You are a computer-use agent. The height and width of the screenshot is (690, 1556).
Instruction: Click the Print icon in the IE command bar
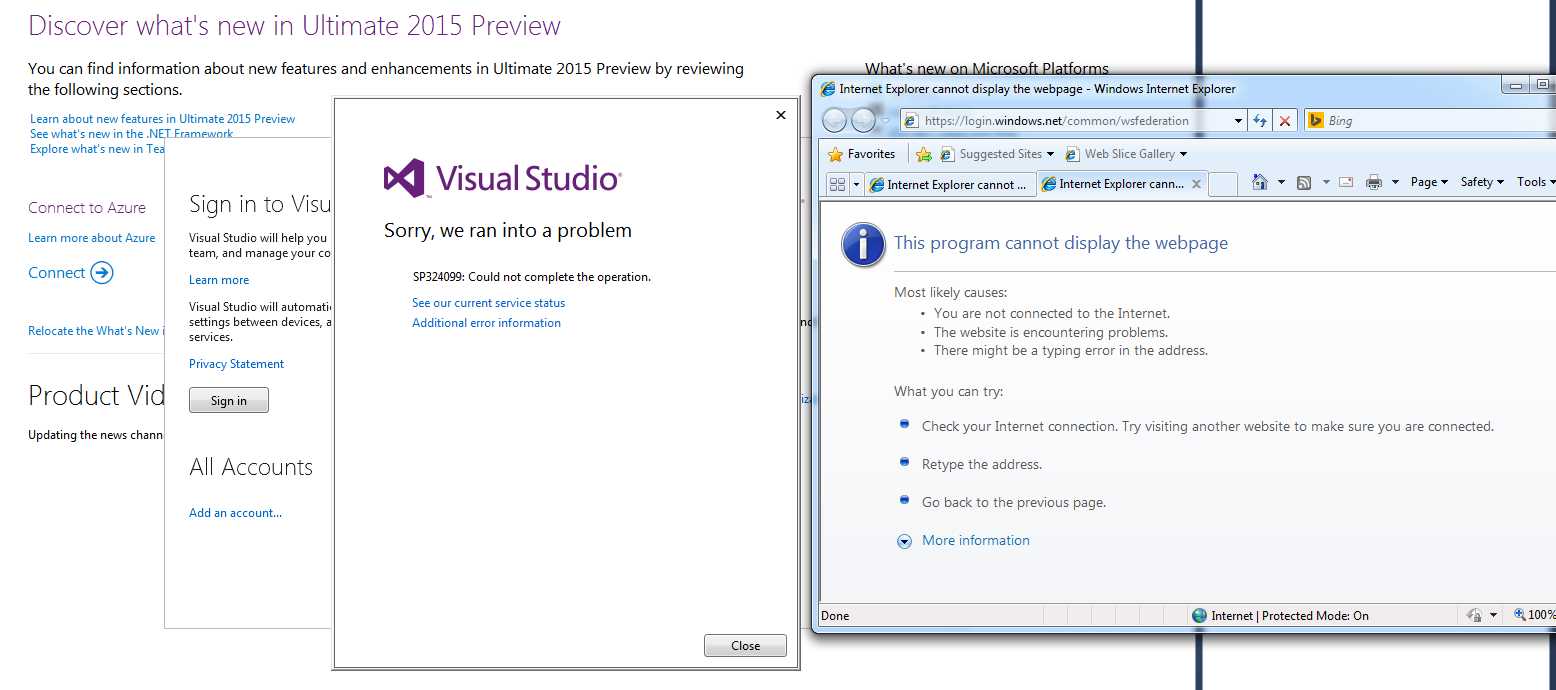tap(1374, 182)
